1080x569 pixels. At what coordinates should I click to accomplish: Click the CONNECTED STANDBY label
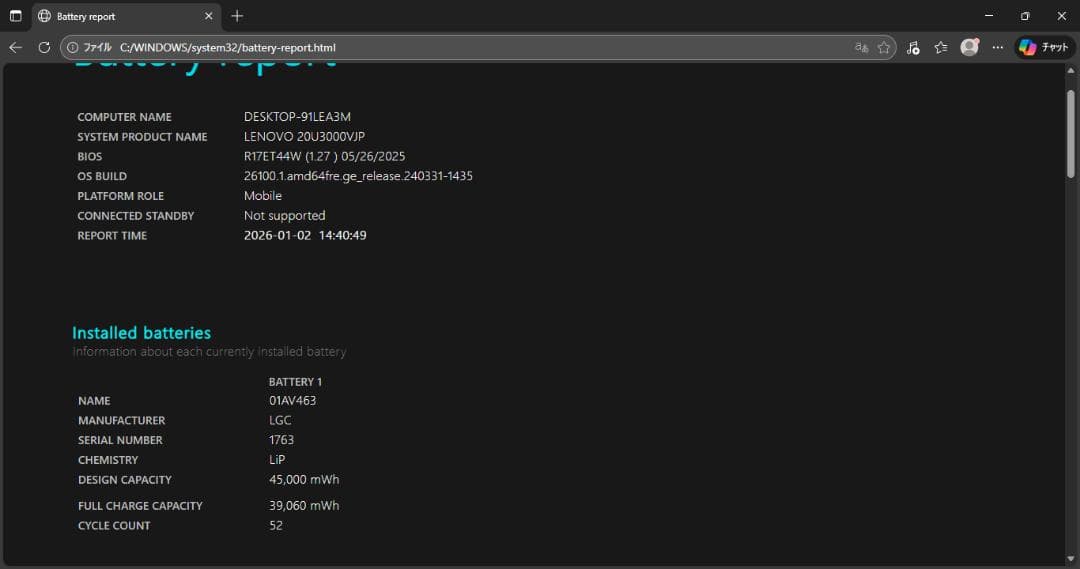pos(136,216)
